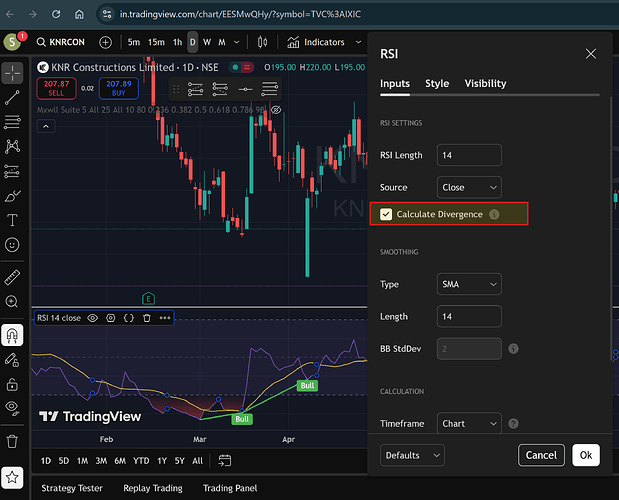Show info for Calculate Divergence
Viewport: 619px width, 500px height.
[x=494, y=214]
